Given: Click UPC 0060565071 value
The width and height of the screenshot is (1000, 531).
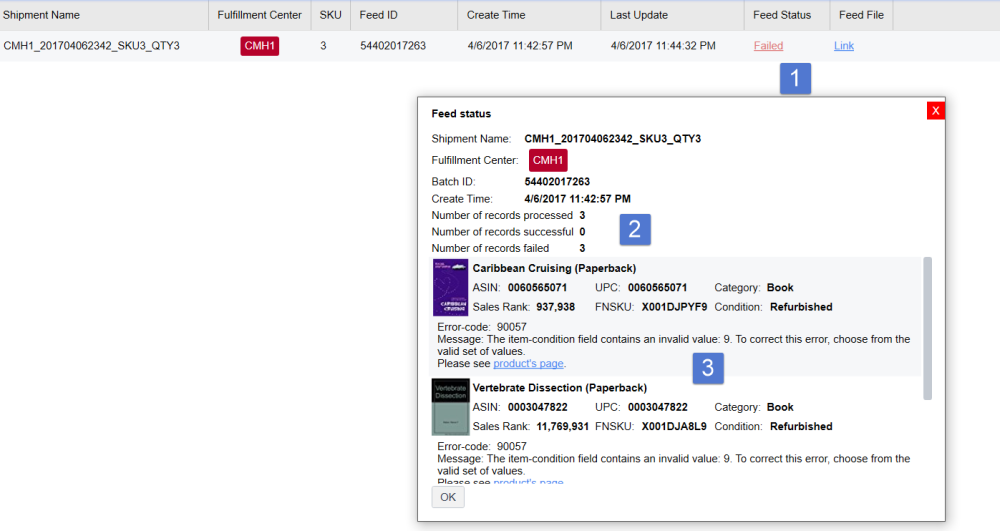Looking at the screenshot, I should coord(657,287).
